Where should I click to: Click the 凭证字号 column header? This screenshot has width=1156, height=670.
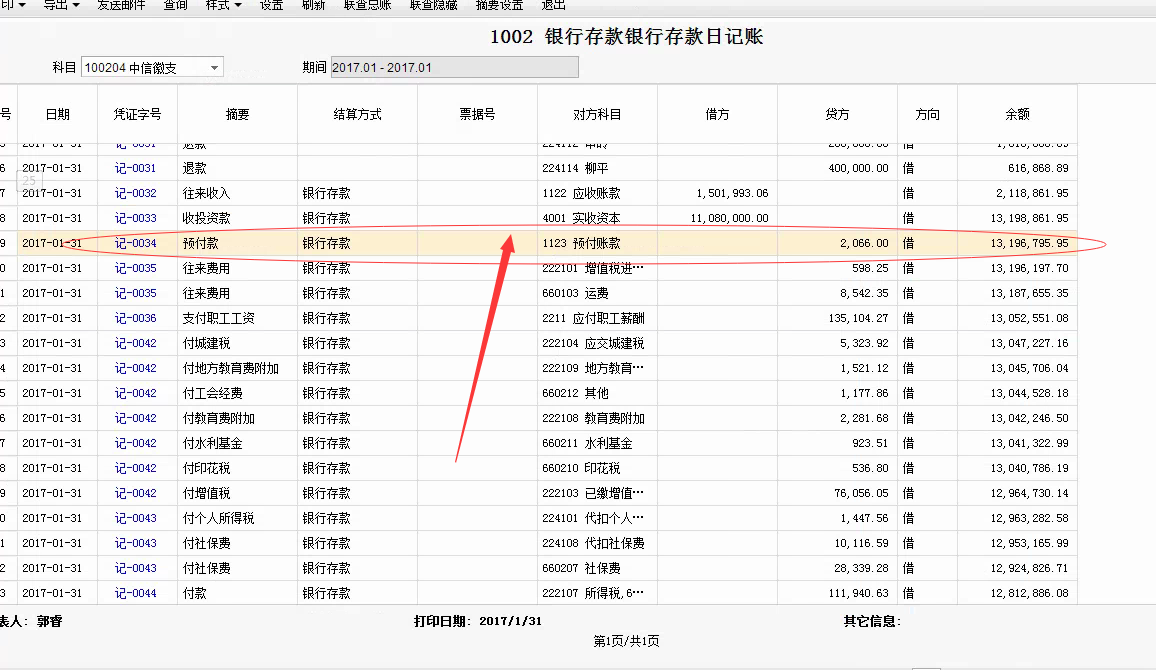pyautogui.click(x=137, y=114)
